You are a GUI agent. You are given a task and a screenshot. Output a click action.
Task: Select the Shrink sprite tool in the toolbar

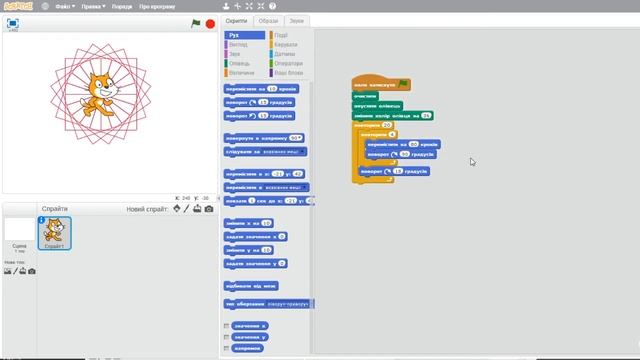point(261,6)
